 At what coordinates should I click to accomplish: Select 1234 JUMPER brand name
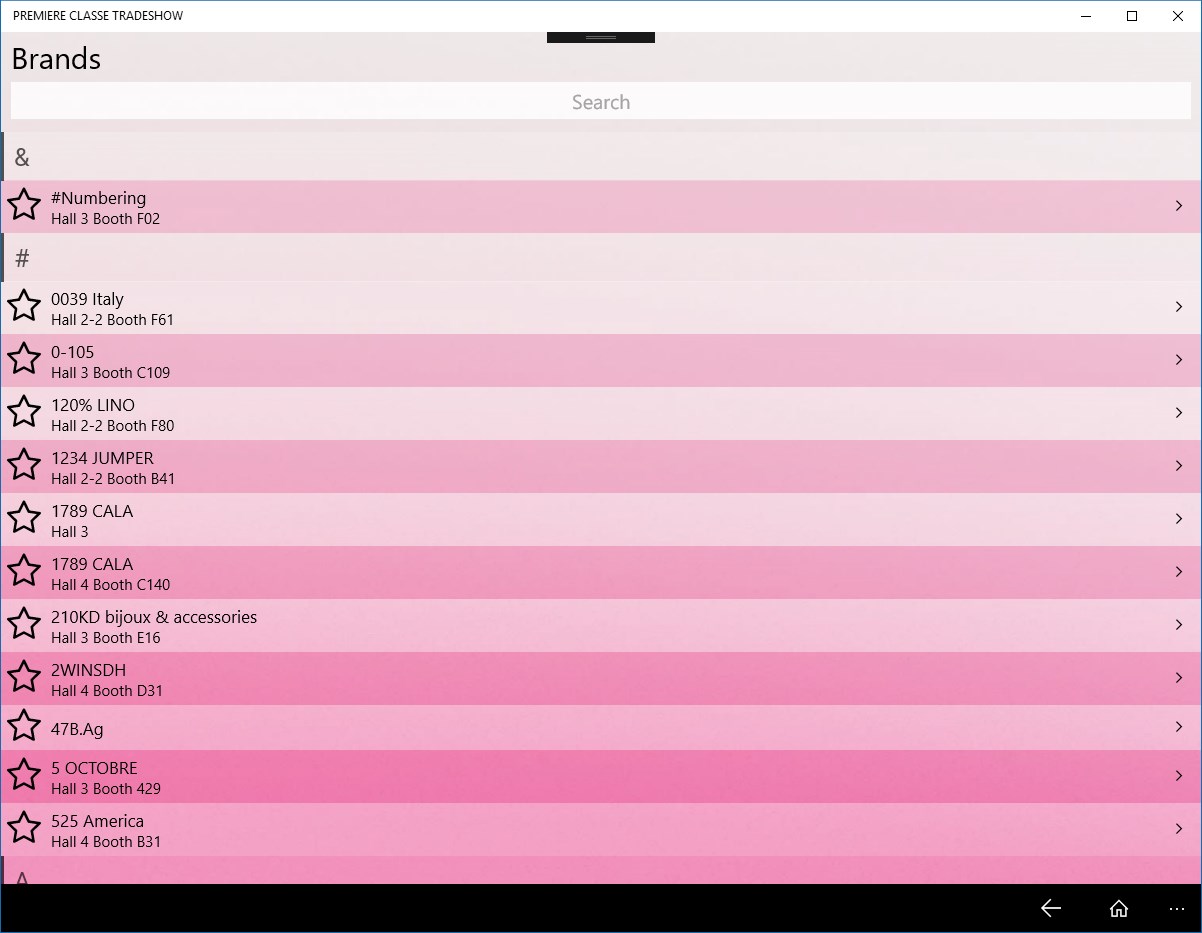click(x=102, y=458)
